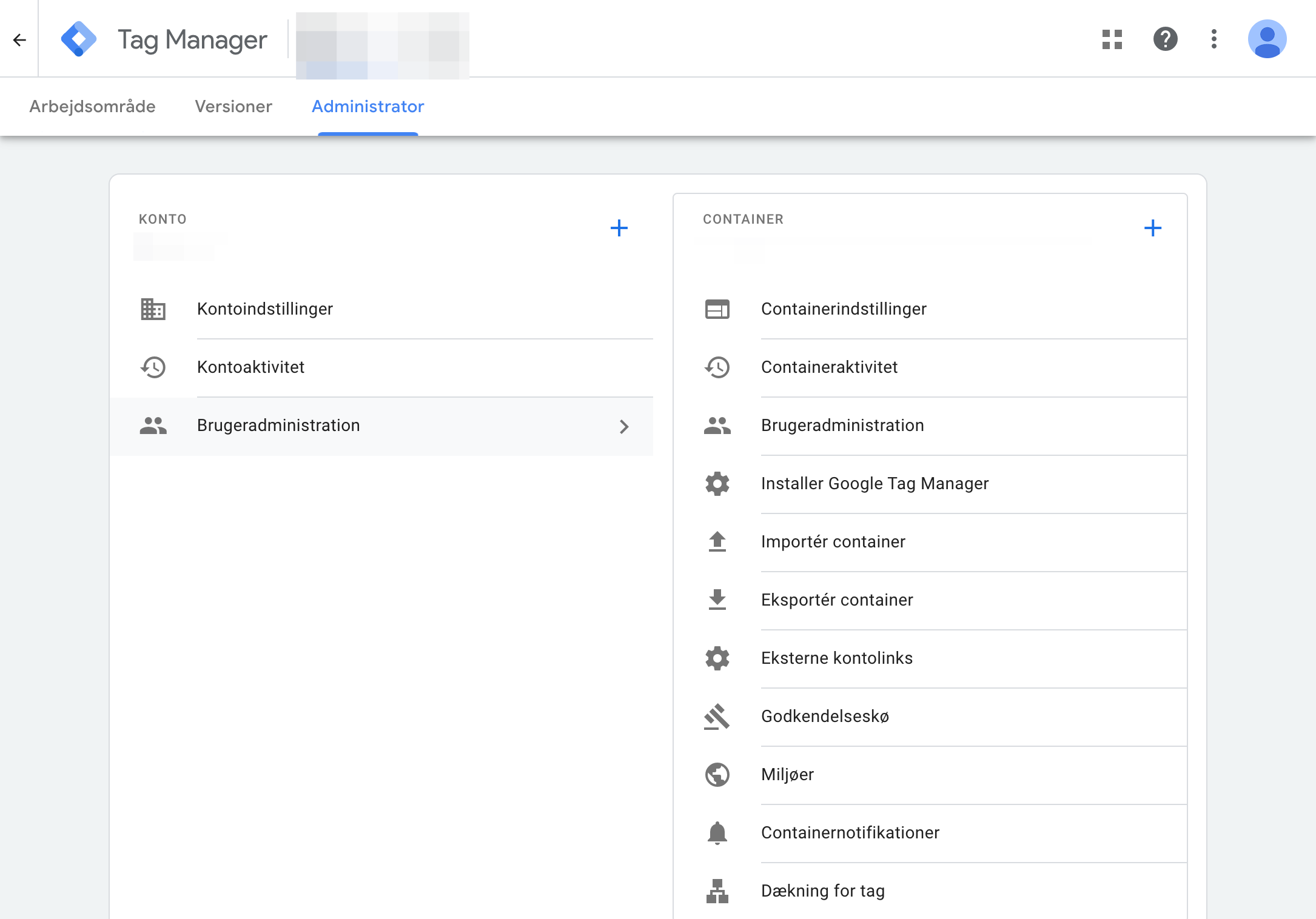The image size is (1316, 919).
Task: Click the Containeraktivitet history icon
Action: coord(717,367)
